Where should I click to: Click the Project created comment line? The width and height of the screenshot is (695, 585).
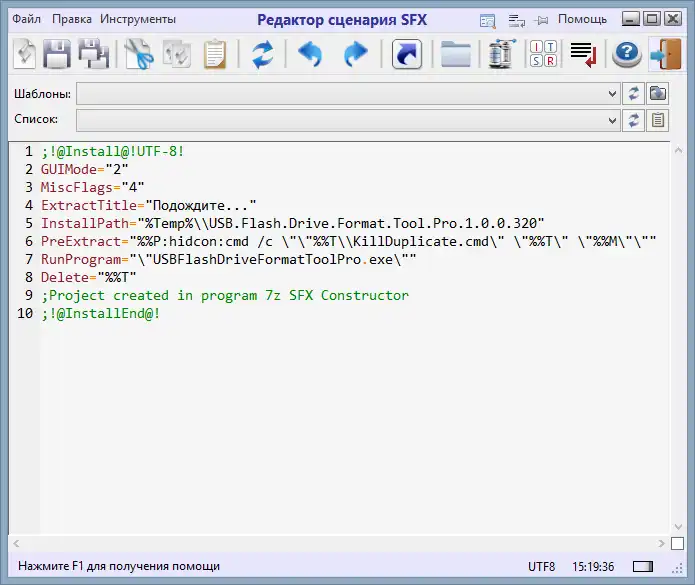(225, 295)
